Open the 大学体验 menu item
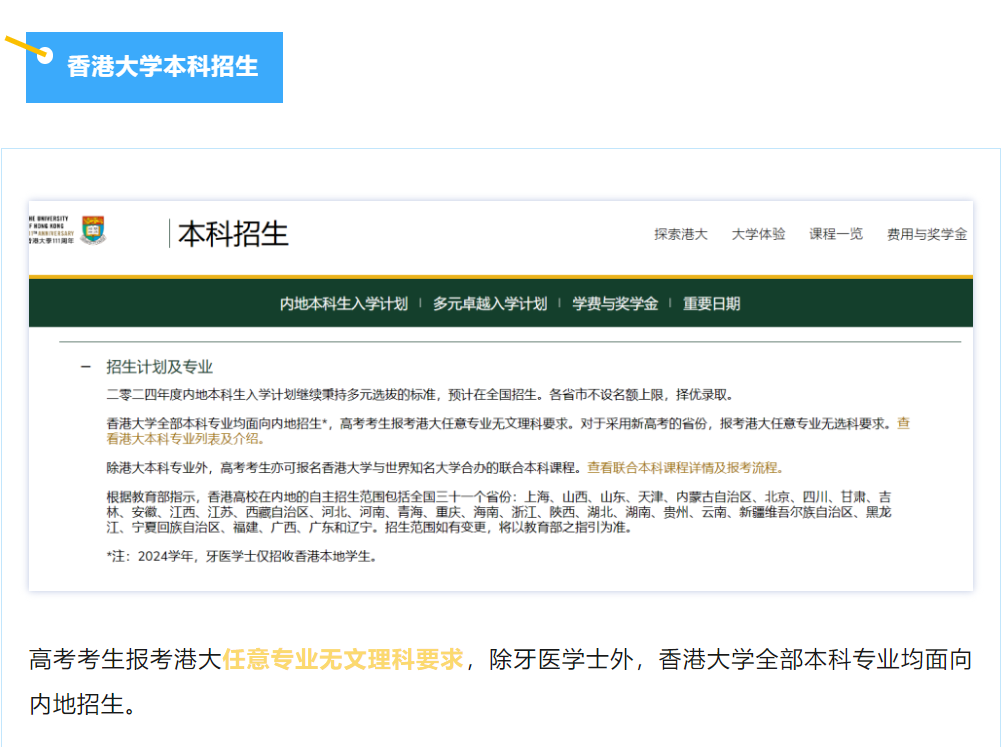The height and width of the screenshot is (747, 1005). pos(758,234)
